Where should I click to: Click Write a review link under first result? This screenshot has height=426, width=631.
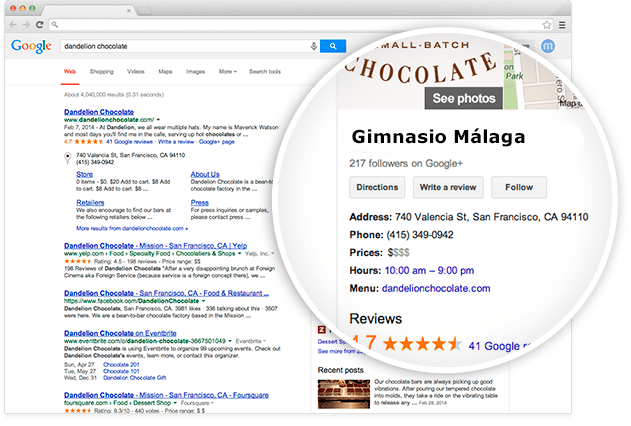[x=176, y=142]
